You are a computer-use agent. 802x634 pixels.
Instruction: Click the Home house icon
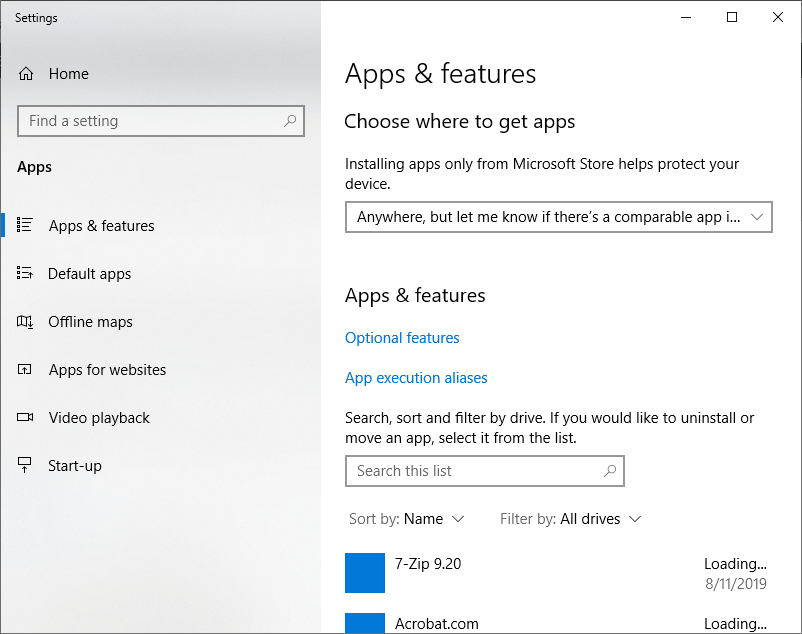tap(26, 74)
